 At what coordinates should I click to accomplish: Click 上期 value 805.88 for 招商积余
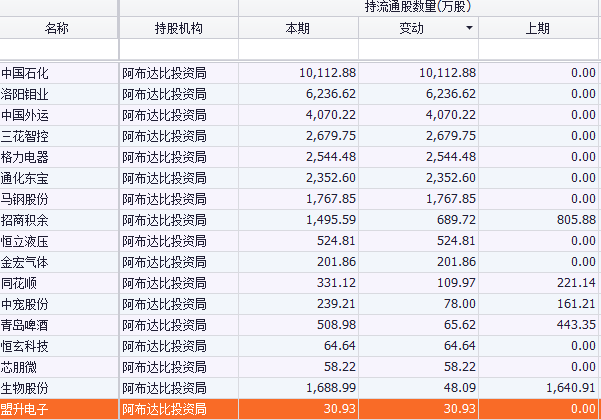[x=576, y=220]
